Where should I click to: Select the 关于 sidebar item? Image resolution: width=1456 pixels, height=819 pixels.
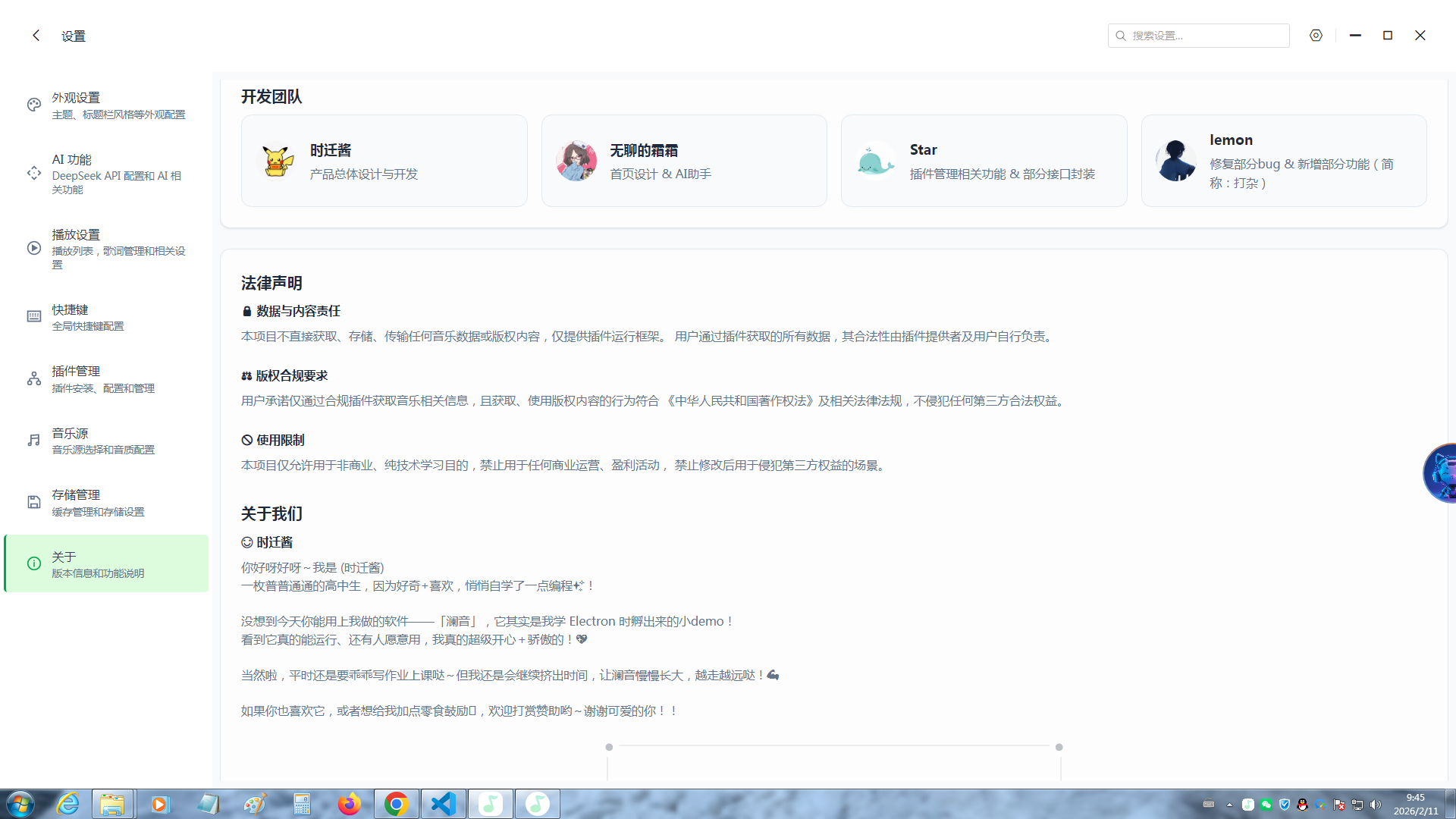coord(106,563)
